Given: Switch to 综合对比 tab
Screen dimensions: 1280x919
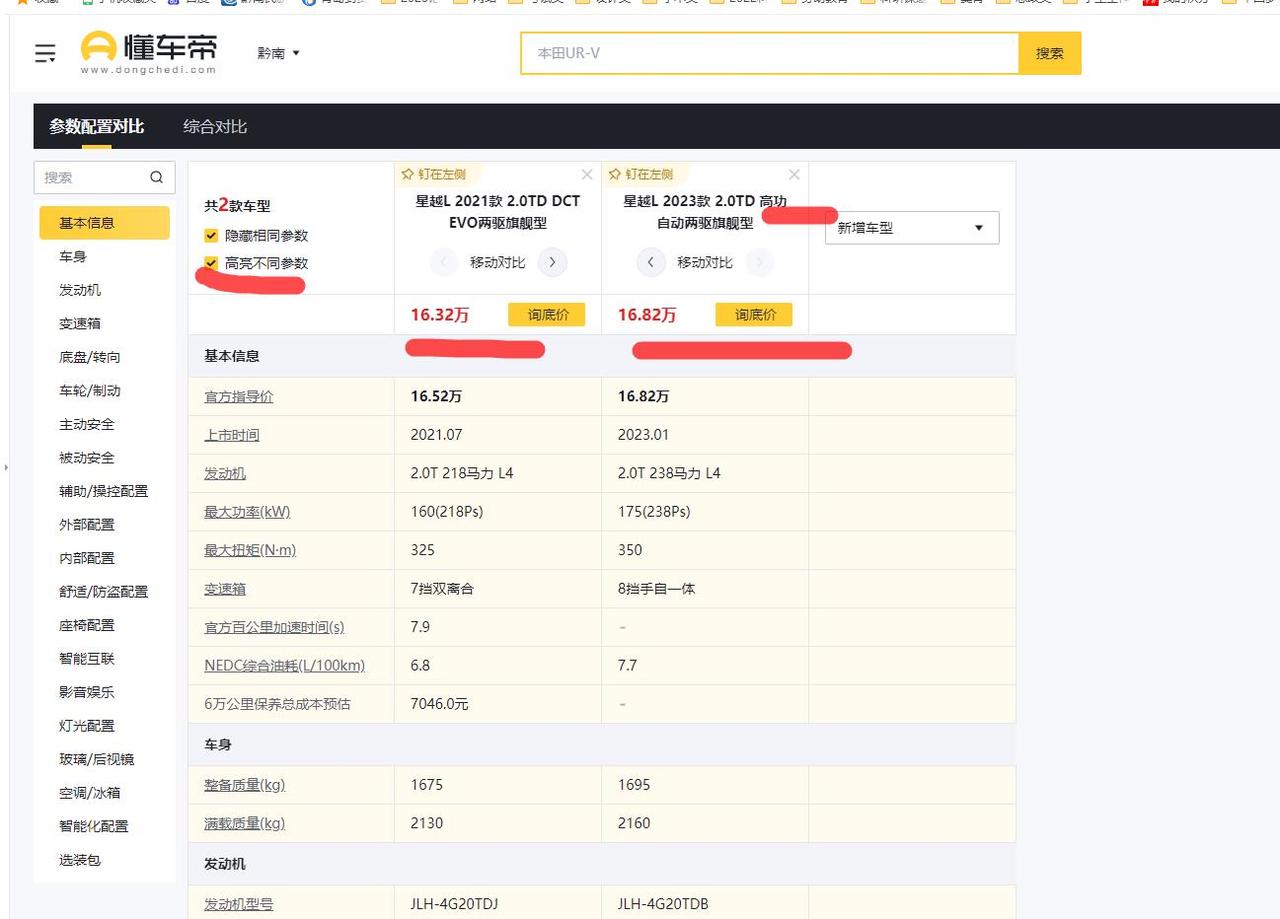Looking at the screenshot, I should (215, 127).
